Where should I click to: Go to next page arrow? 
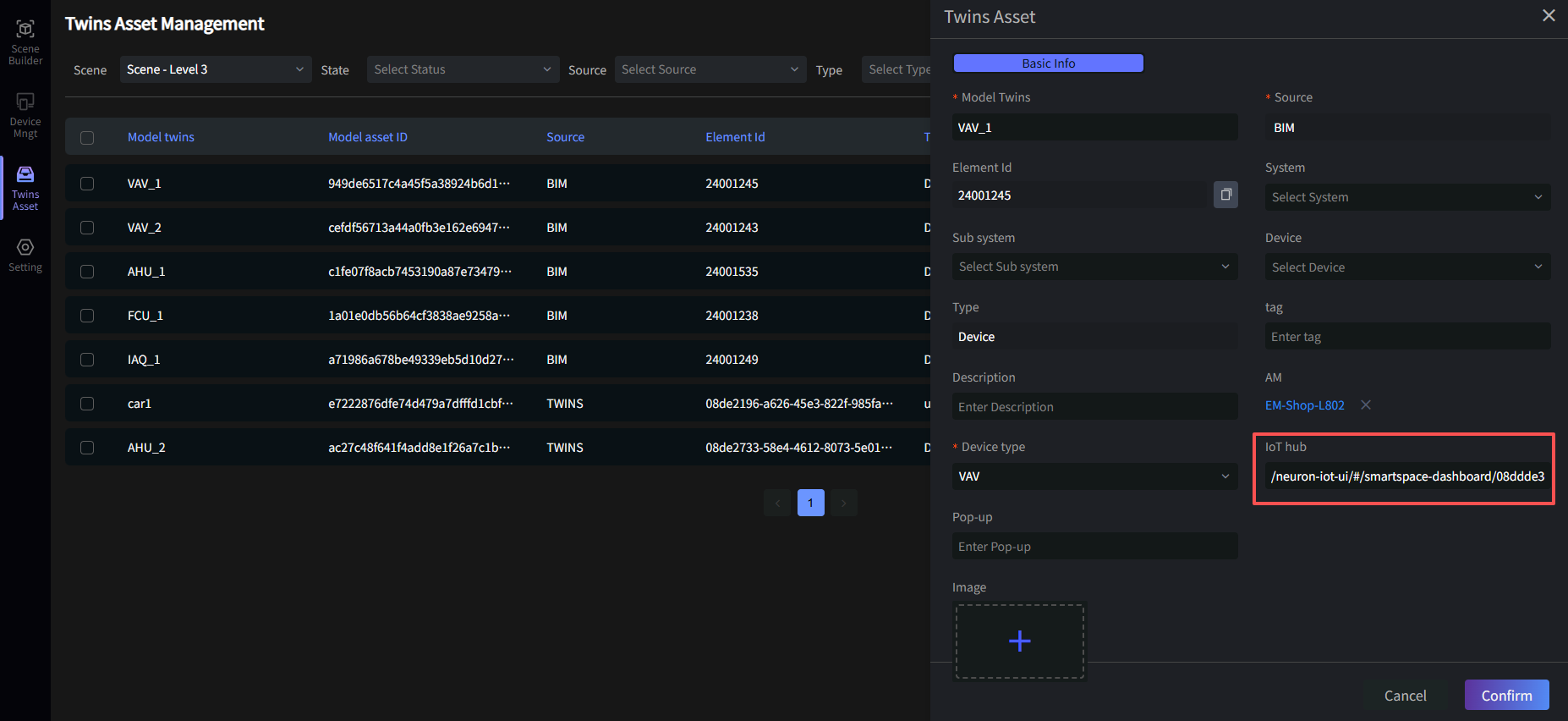tap(843, 503)
